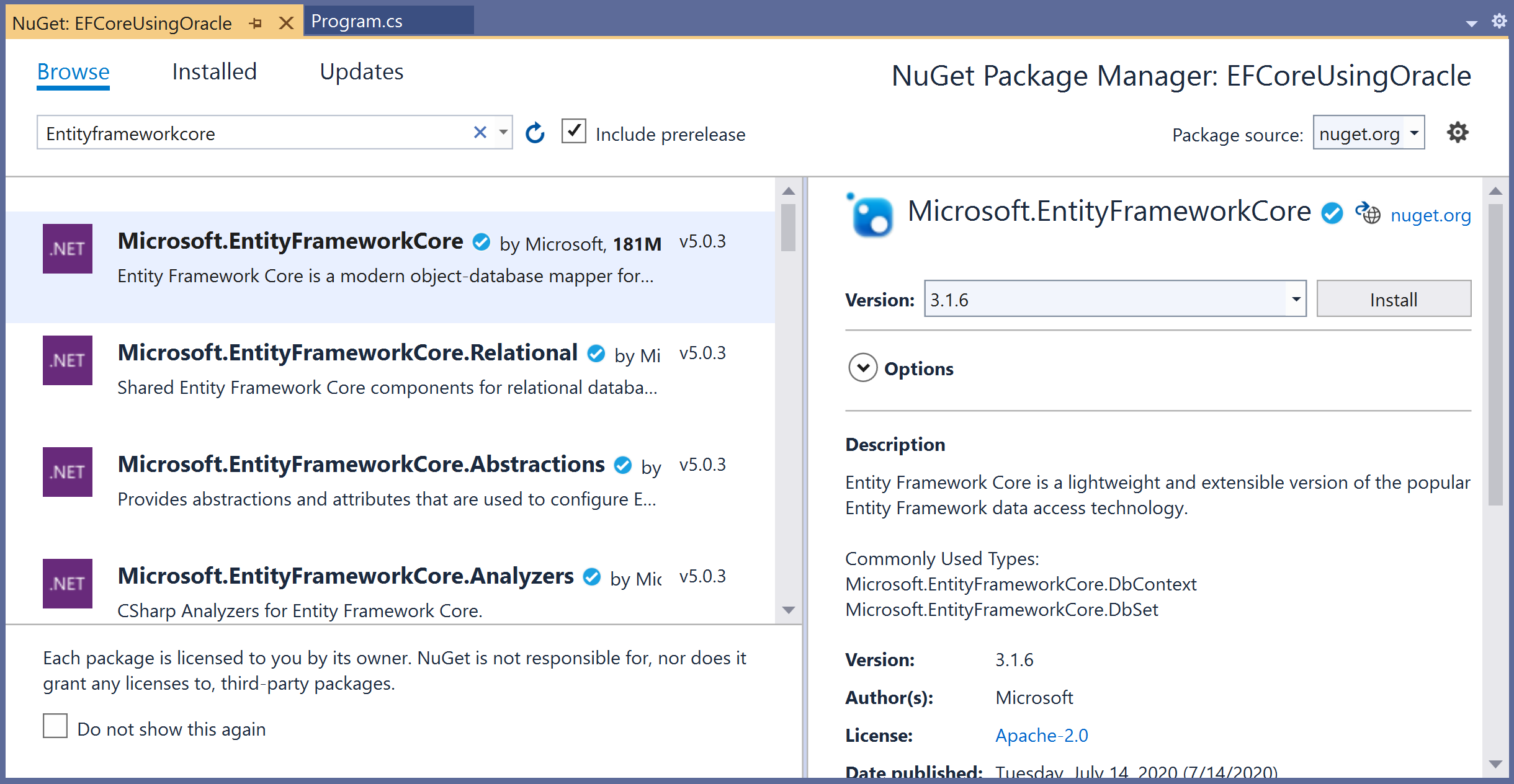Clear the search box with the X icon

(x=480, y=133)
